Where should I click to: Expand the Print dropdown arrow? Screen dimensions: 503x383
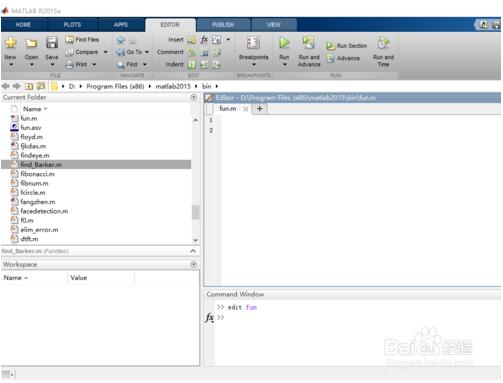(x=94, y=64)
